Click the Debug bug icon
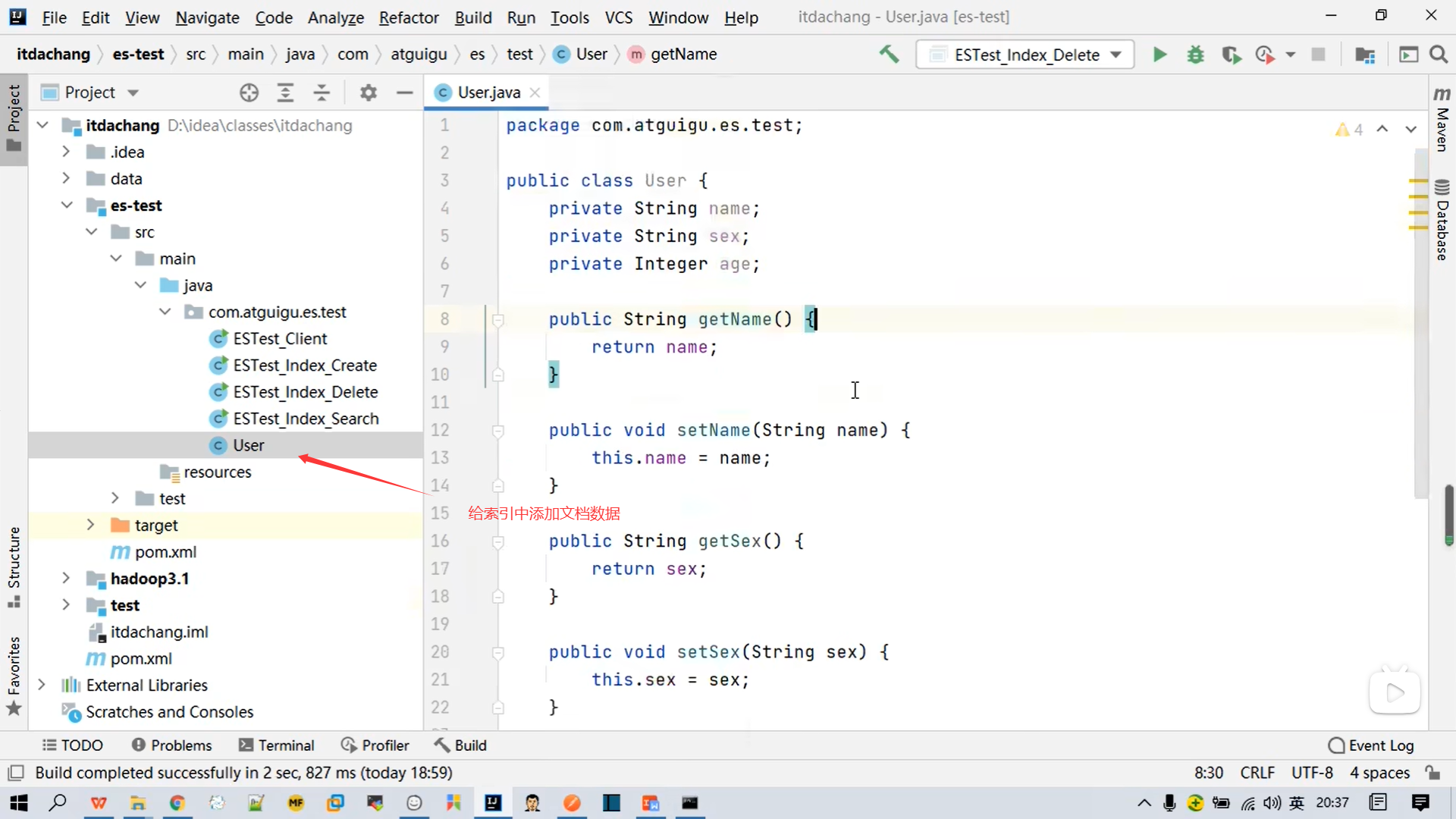The width and height of the screenshot is (1456, 819). pyautogui.click(x=1195, y=55)
